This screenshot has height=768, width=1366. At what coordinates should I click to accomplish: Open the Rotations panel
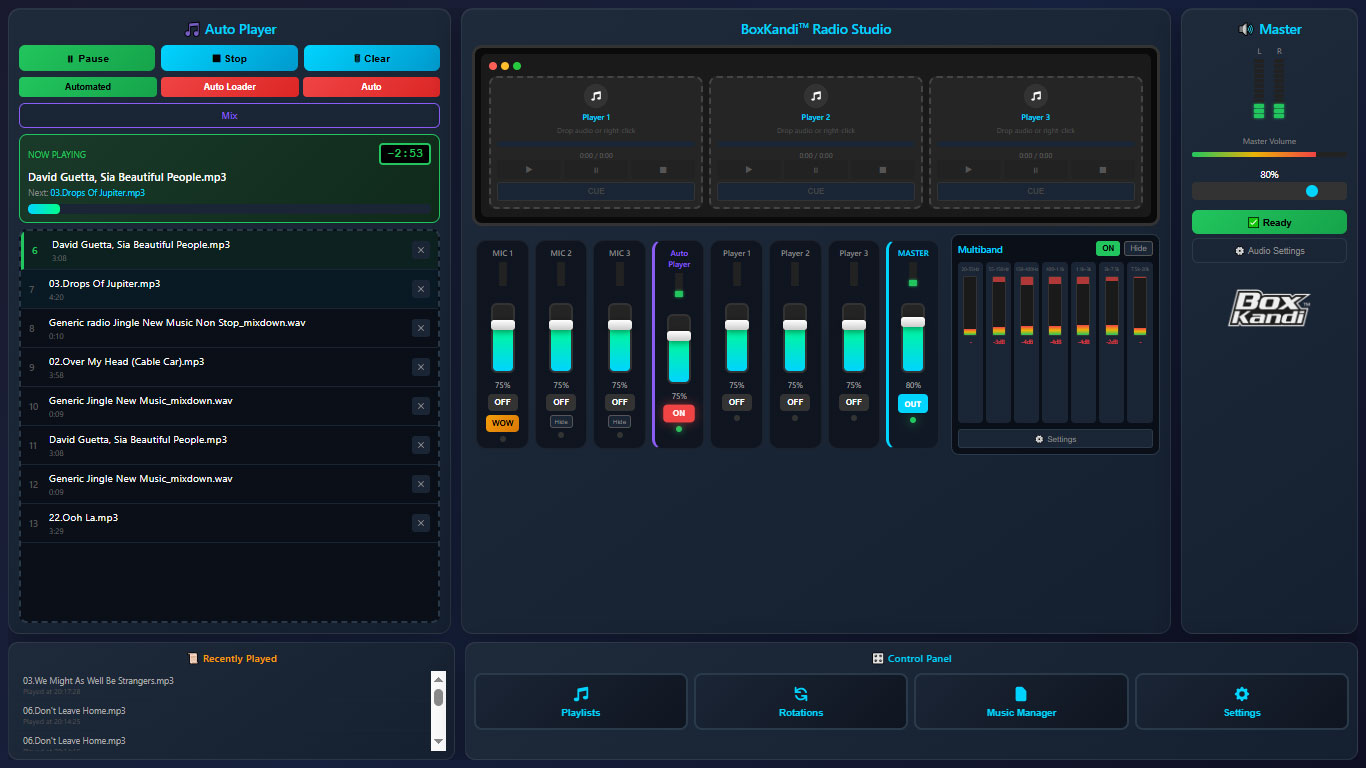tap(801, 702)
